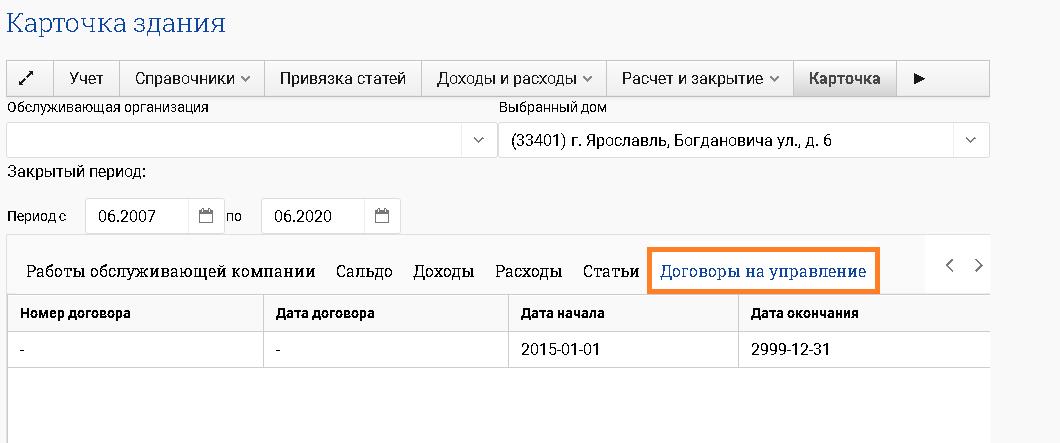The image size is (1060, 443).
Task: Click the play arrow at toolbar end
Action: click(919, 78)
